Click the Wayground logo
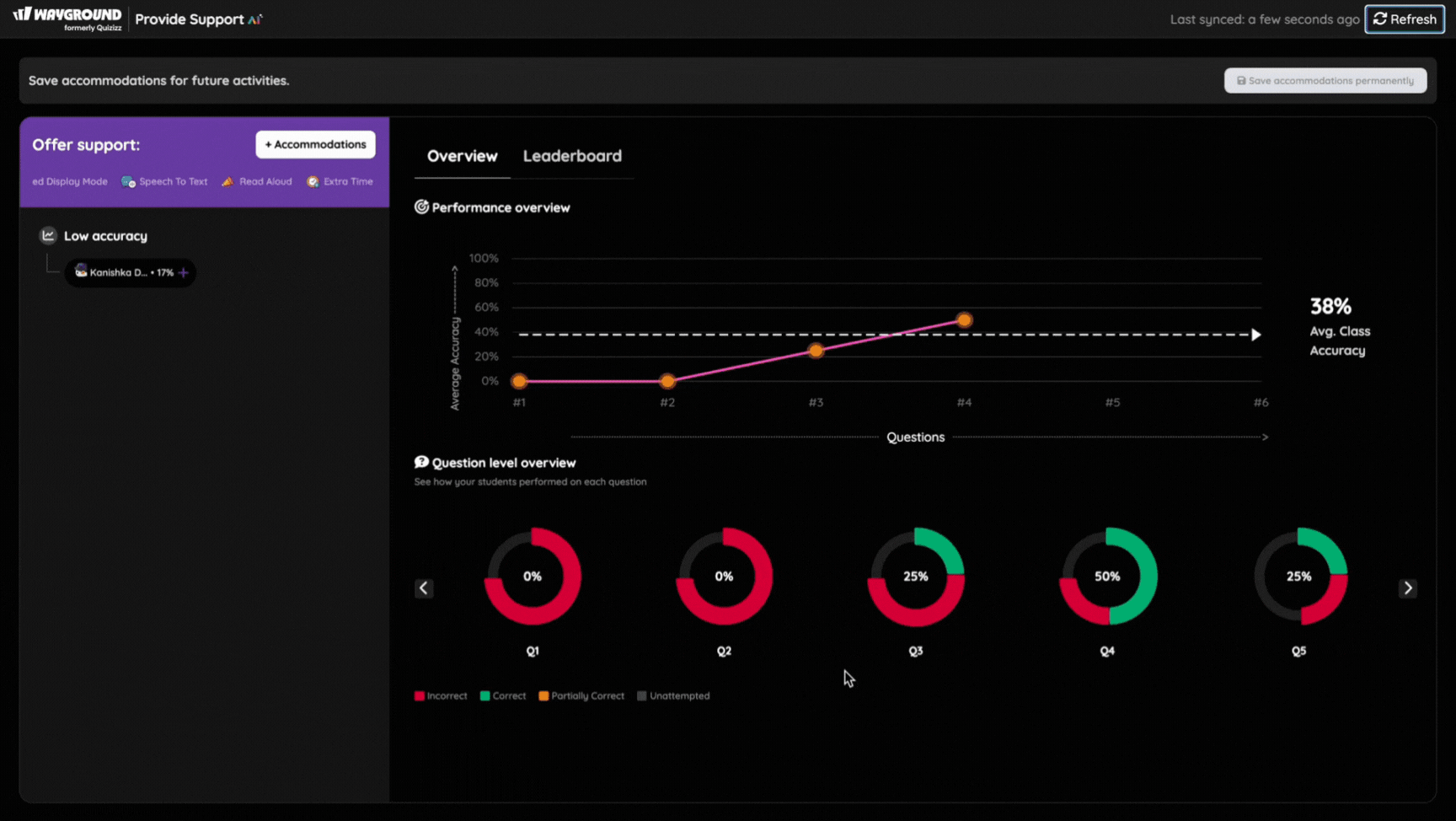This screenshot has height=821, width=1456. 67,19
